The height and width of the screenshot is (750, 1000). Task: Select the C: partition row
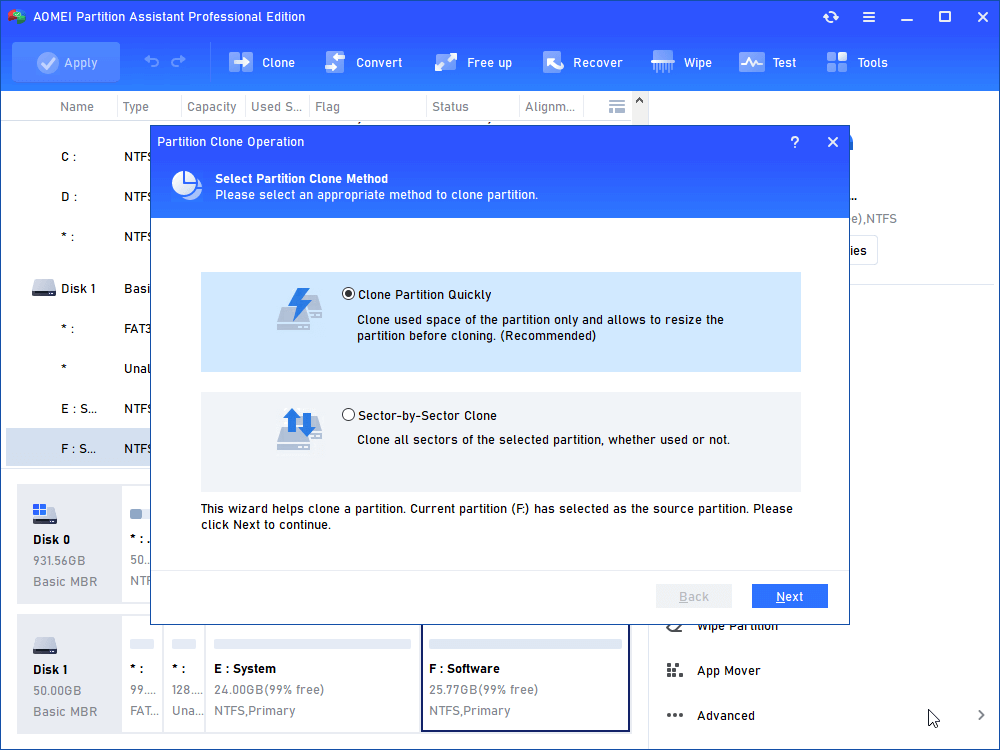(78, 157)
